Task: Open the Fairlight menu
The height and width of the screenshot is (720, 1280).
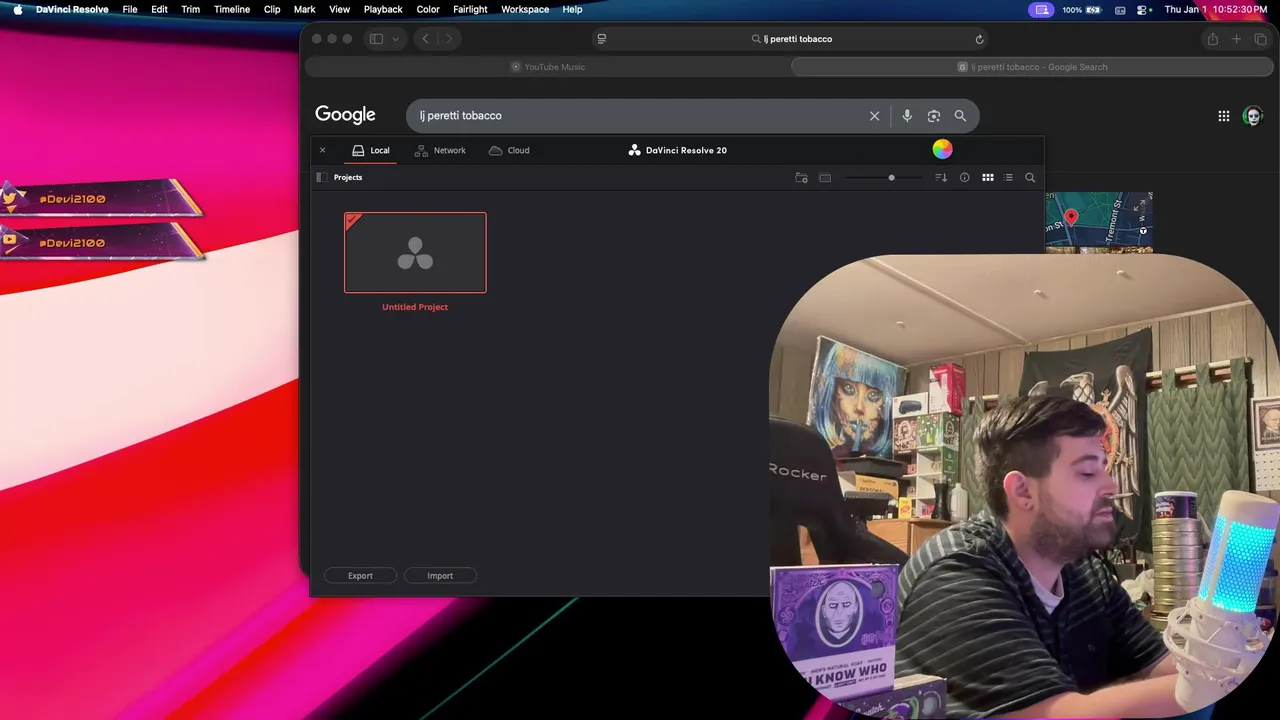Action: tap(470, 9)
